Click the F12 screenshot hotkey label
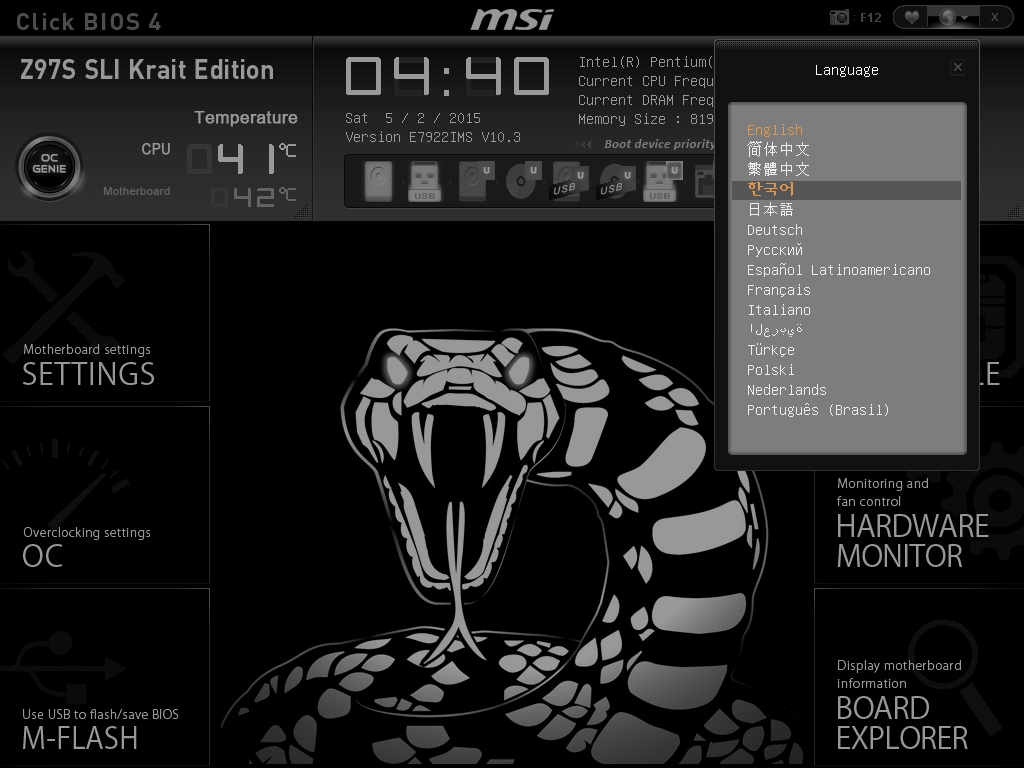 (871, 18)
